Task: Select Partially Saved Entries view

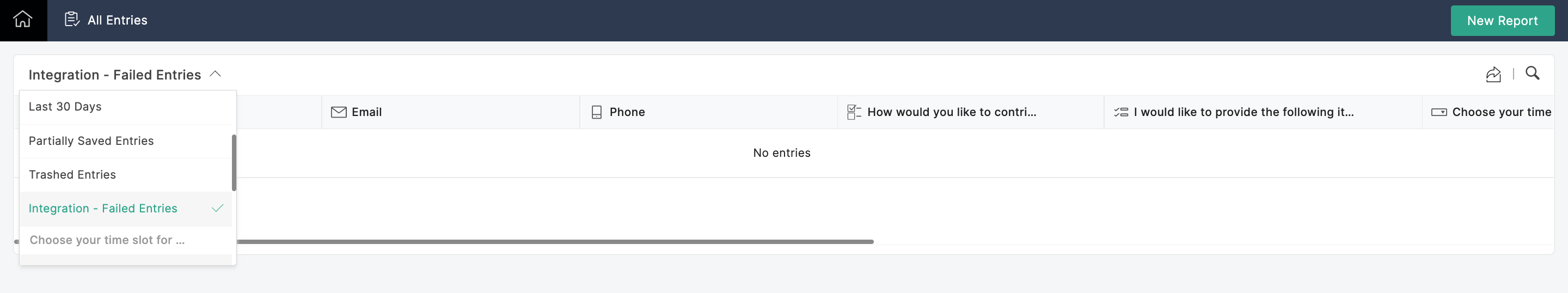Action: coord(91,141)
